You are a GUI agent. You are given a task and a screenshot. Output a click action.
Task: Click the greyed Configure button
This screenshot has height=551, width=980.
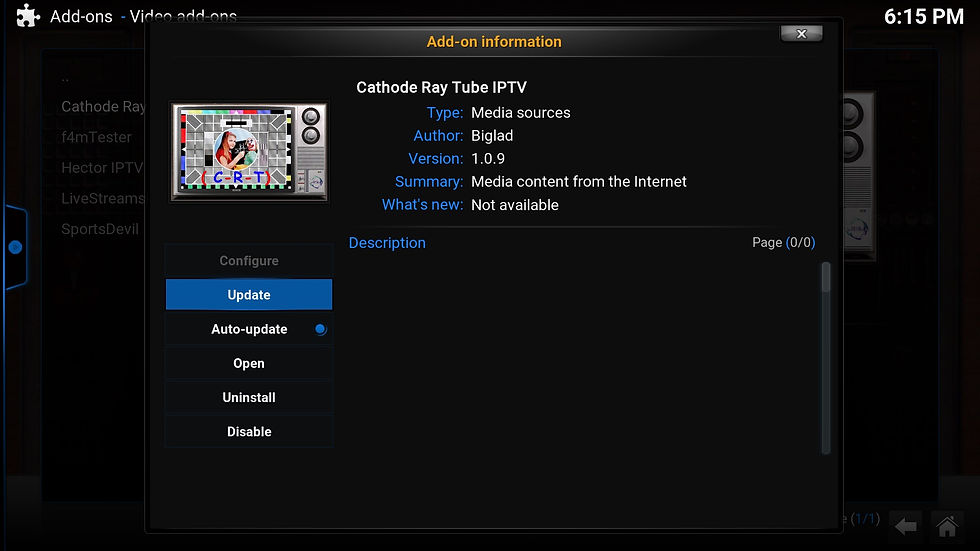point(249,261)
